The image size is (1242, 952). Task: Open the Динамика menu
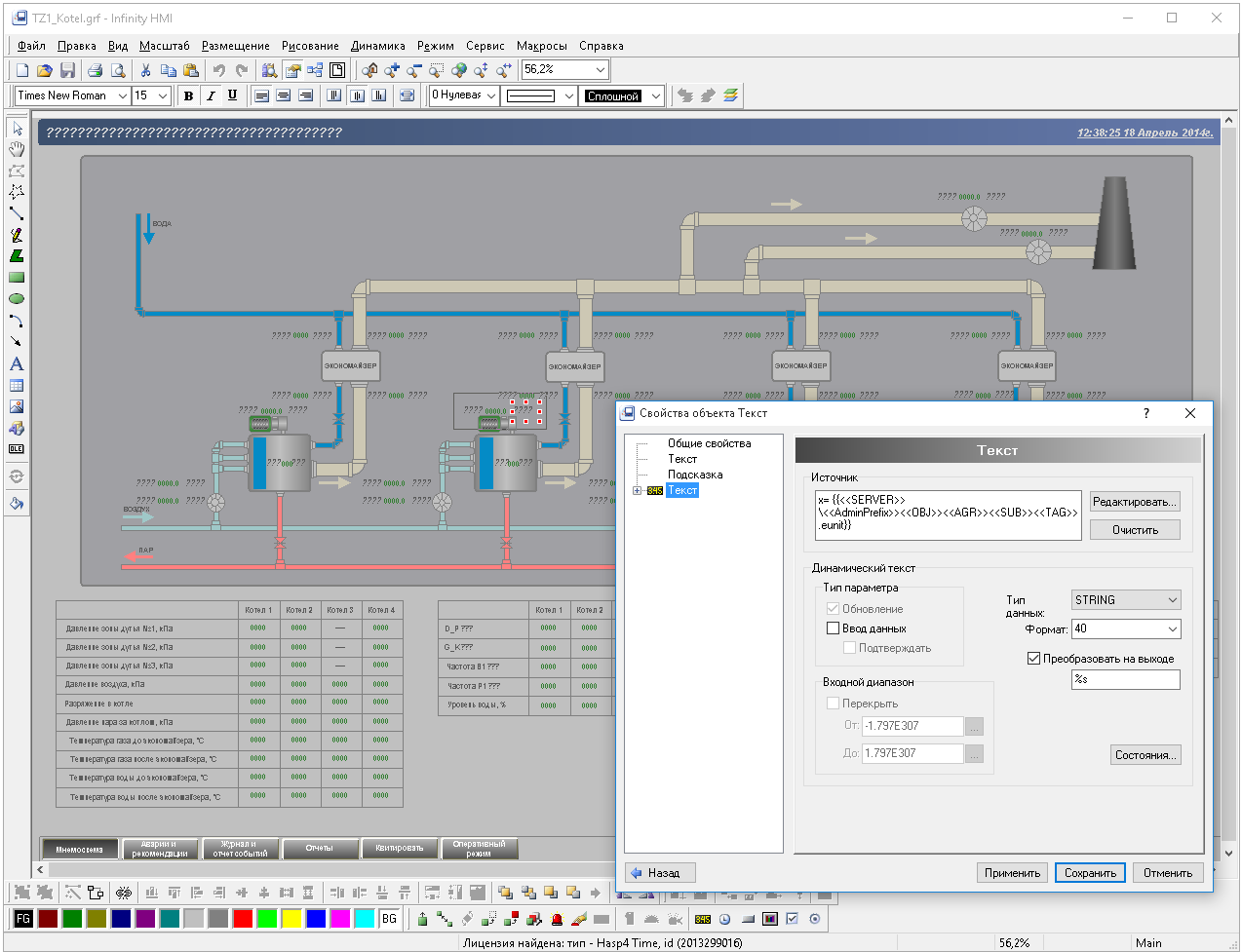pos(377,46)
